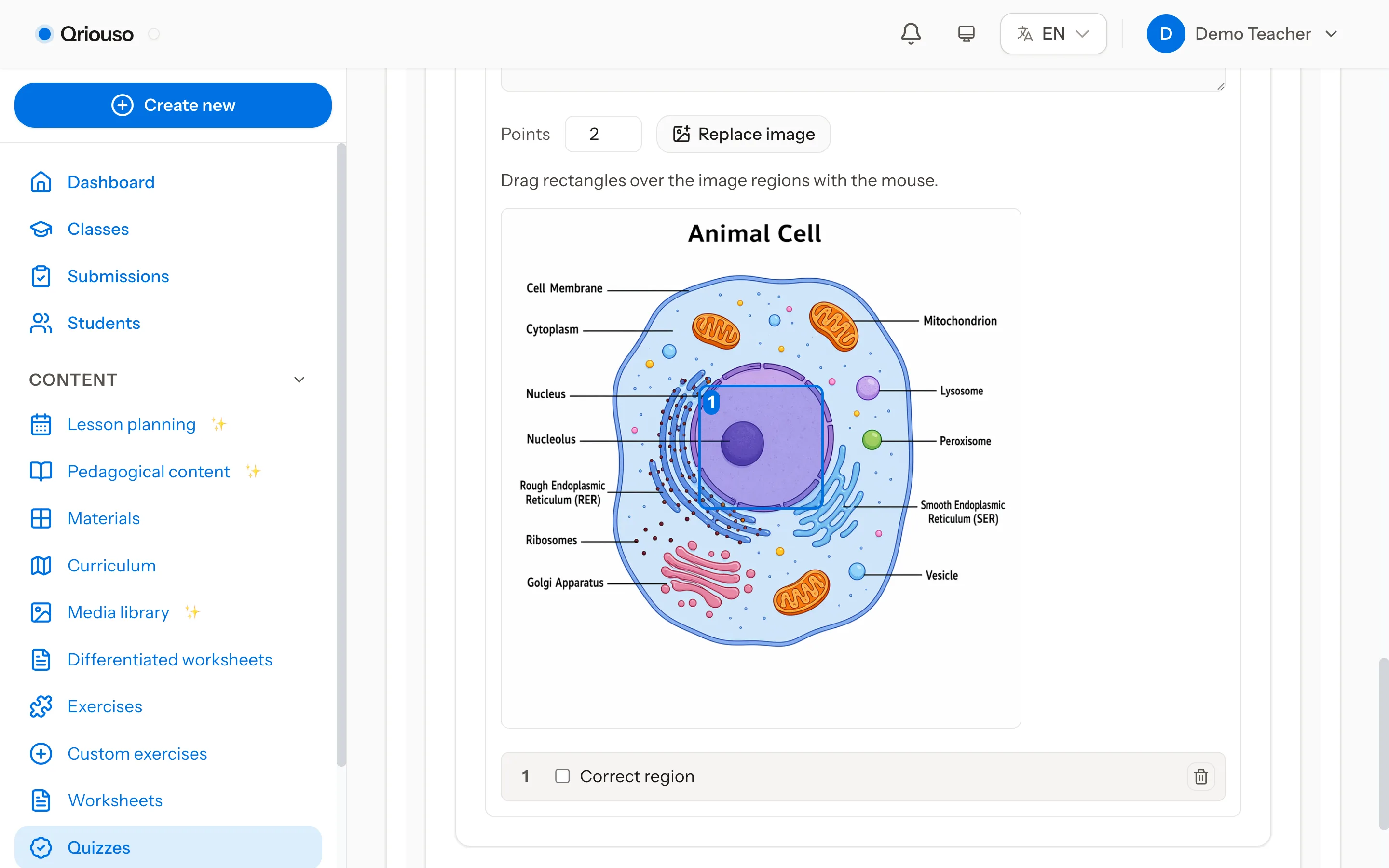Open Pedagogical content

[149, 471]
